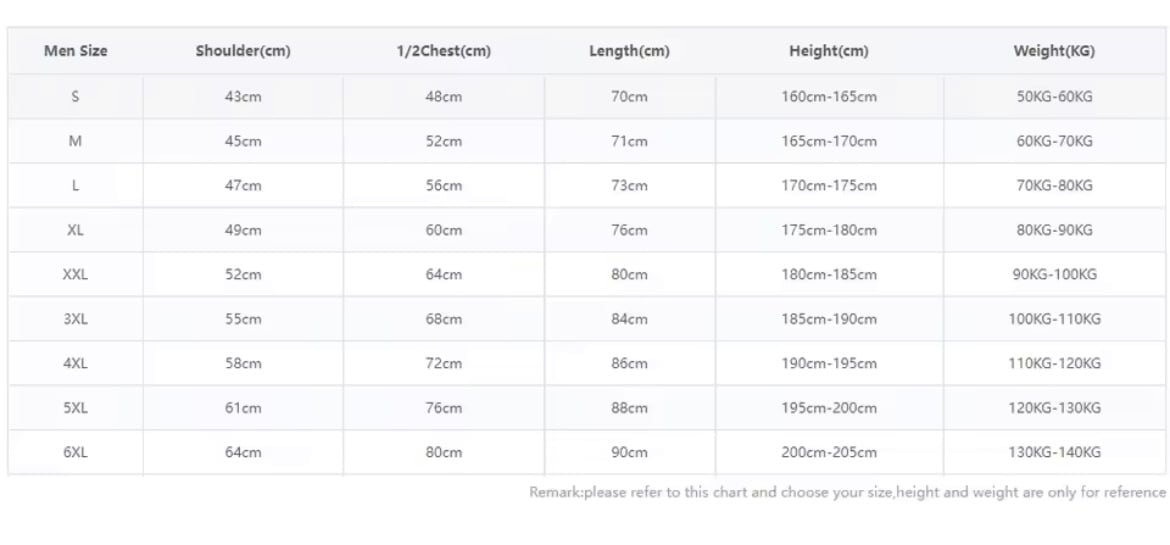Click the 90KG-100KG weight cell
The image size is (1170, 545).
pyautogui.click(x=1054, y=274)
